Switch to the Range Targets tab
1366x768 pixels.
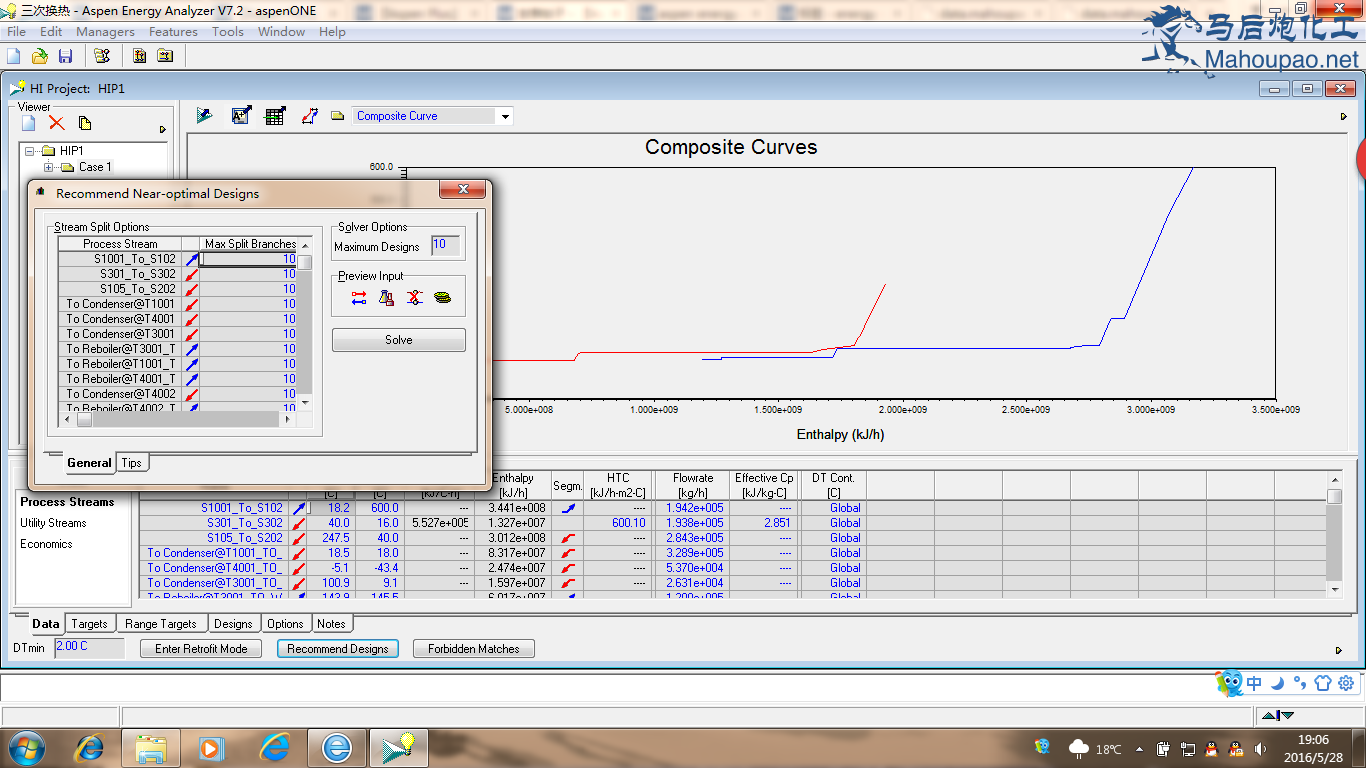(161, 624)
